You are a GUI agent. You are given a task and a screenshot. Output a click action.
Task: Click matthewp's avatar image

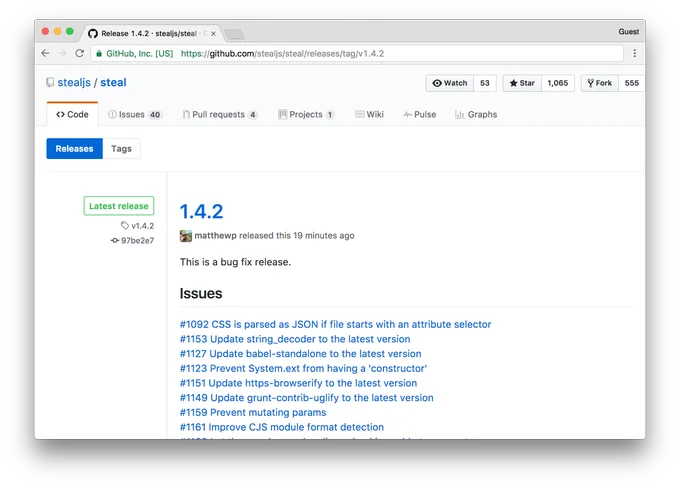point(186,236)
